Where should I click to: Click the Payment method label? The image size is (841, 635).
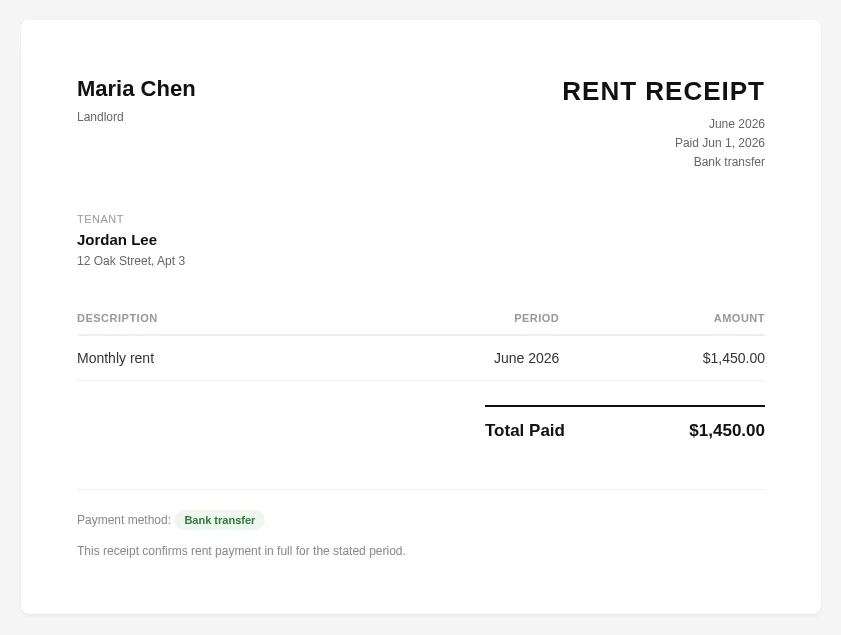pos(124,520)
